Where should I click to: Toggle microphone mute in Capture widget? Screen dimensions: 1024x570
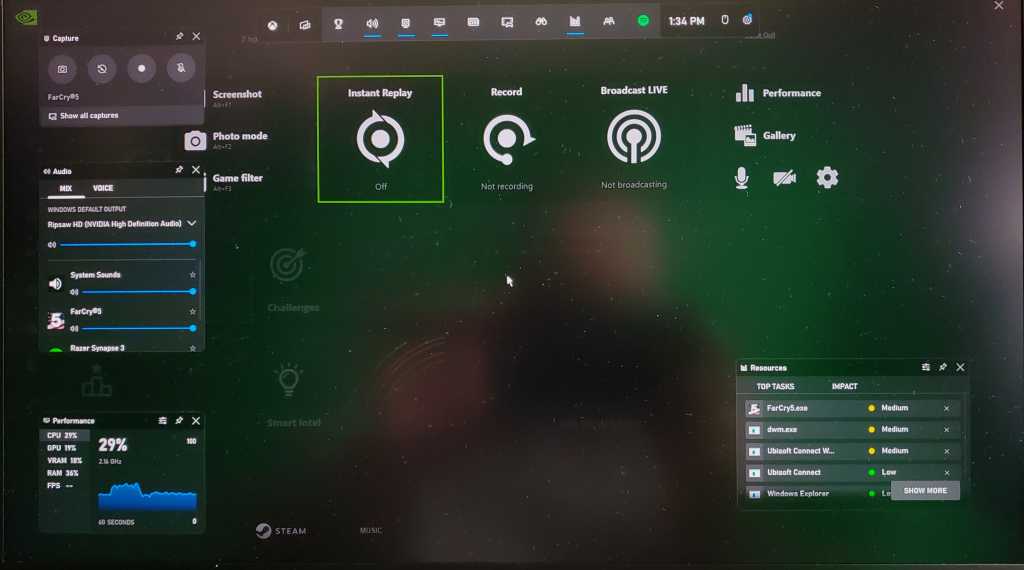pos(181,68)
